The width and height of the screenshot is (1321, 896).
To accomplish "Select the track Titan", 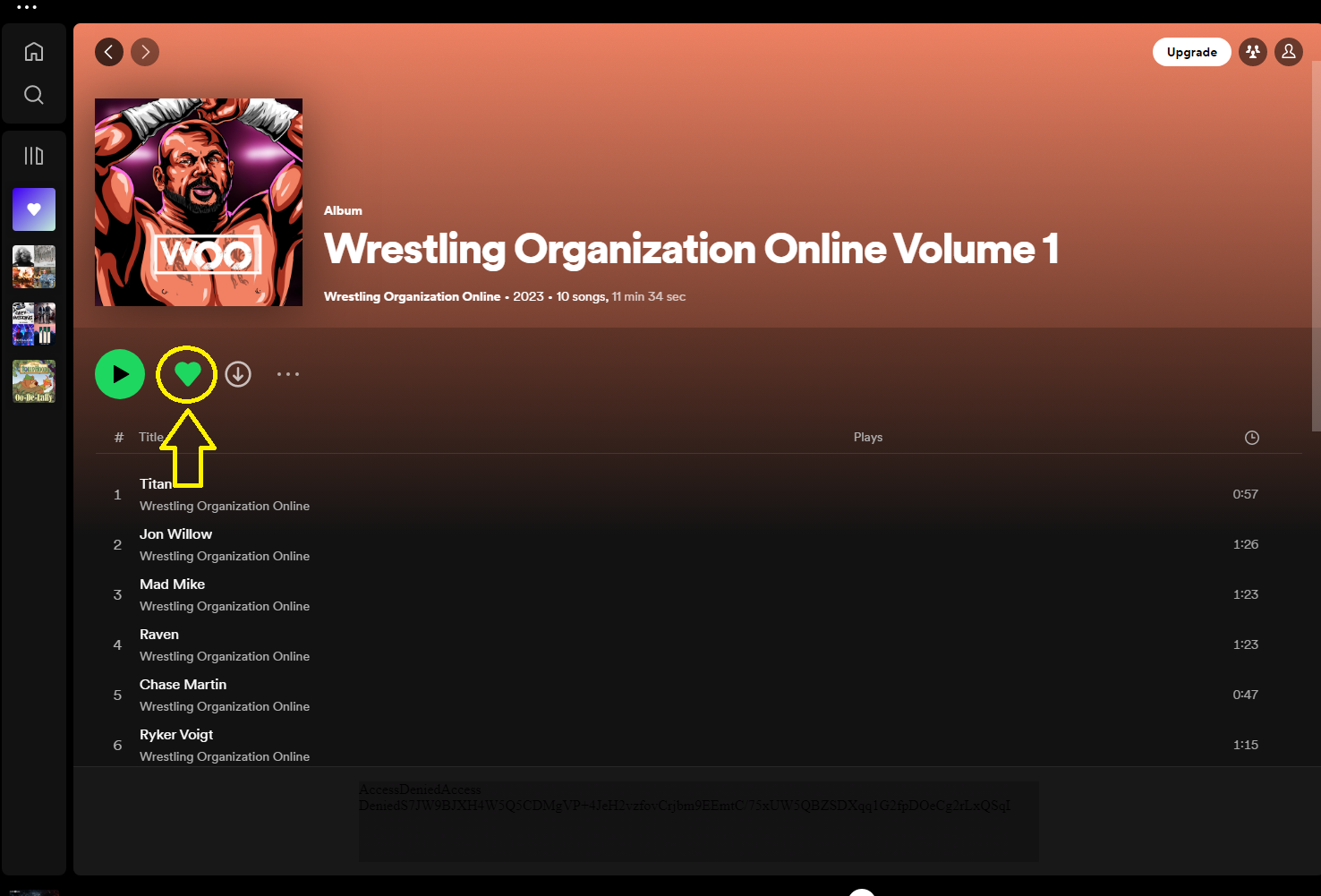I will (156, 483).
